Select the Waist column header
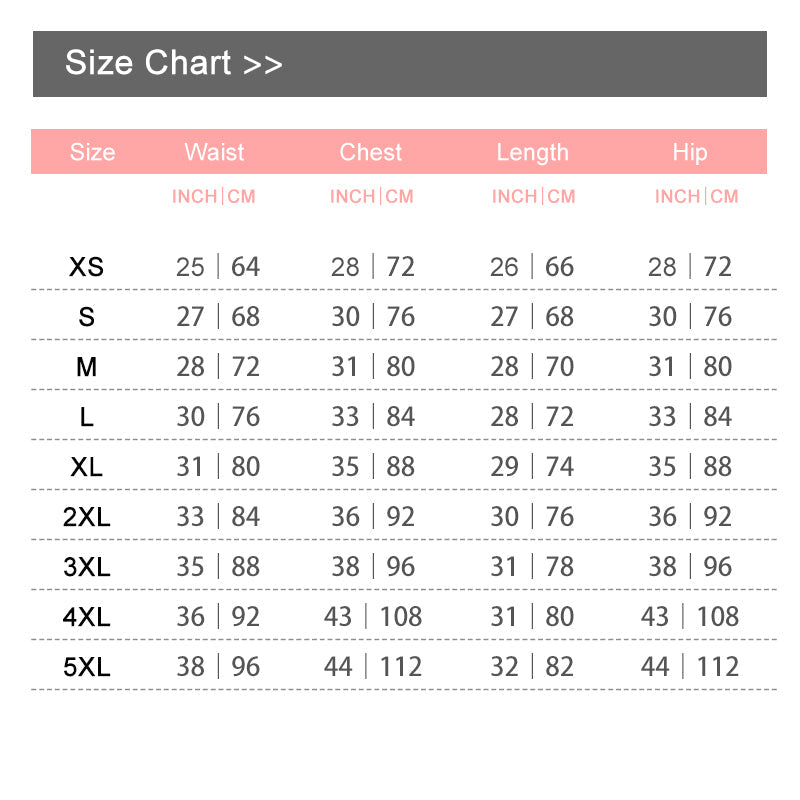 [214, 152]
